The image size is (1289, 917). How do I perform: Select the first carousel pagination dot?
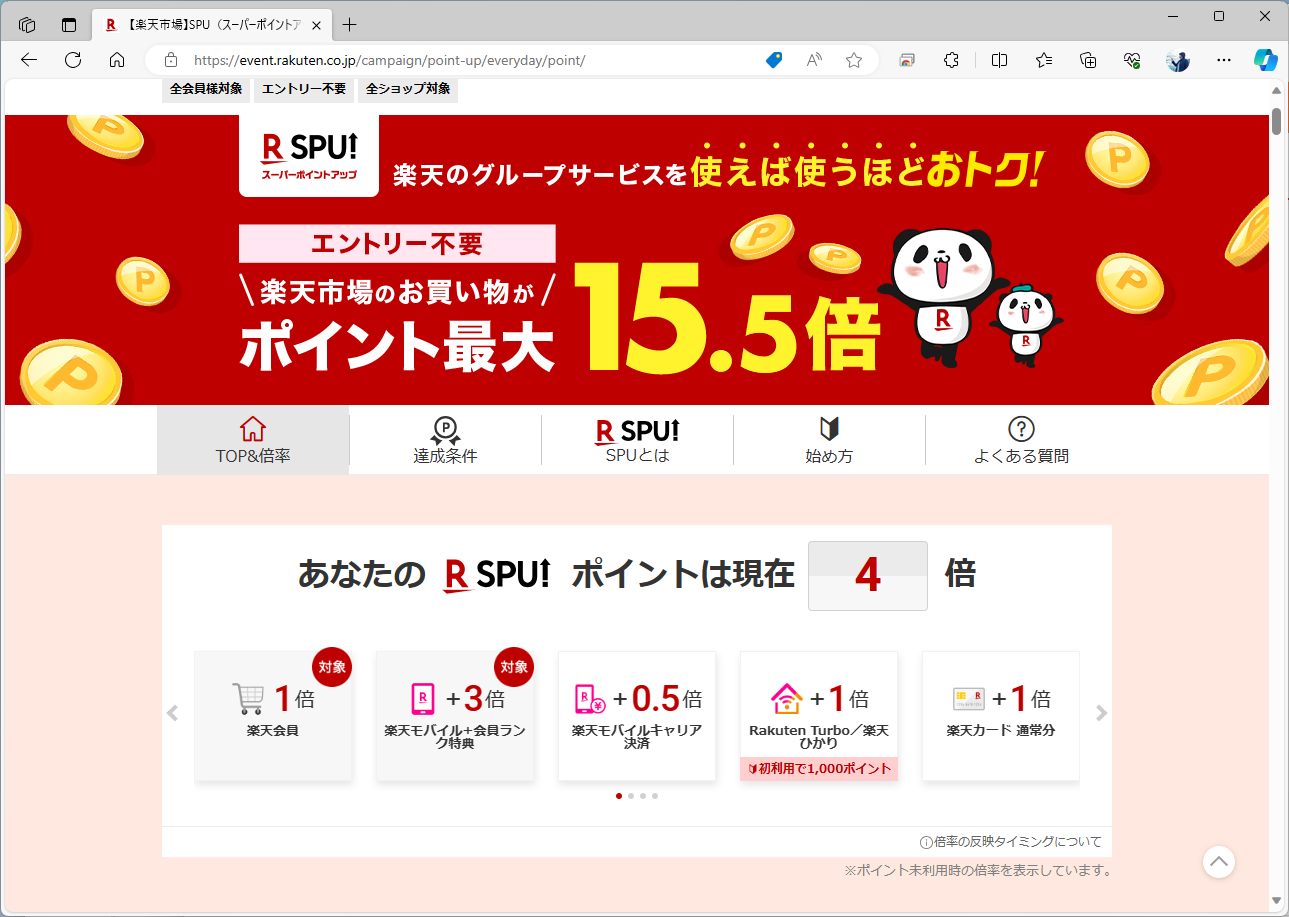(619, 796)
